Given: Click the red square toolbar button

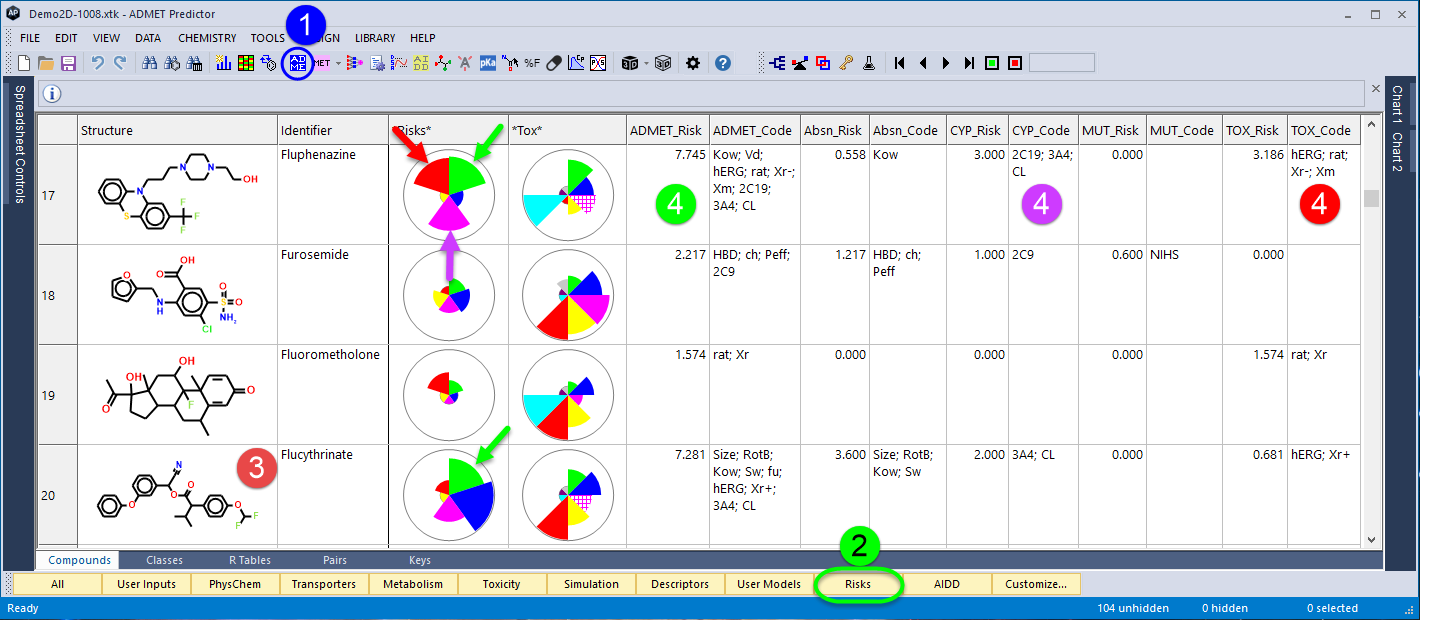Looking at the screenshot, I should pos(1015,63).
